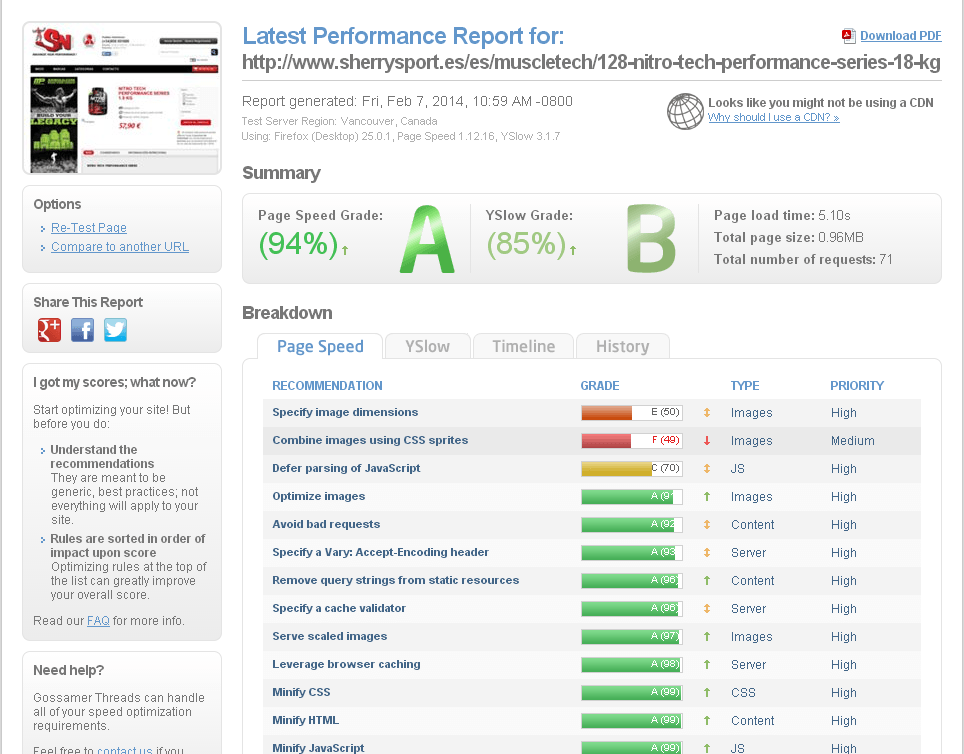The width and height of the screenshot is (964, 754).
Task: Click the large YSlow grade B letter
Action: click(651, 239)
